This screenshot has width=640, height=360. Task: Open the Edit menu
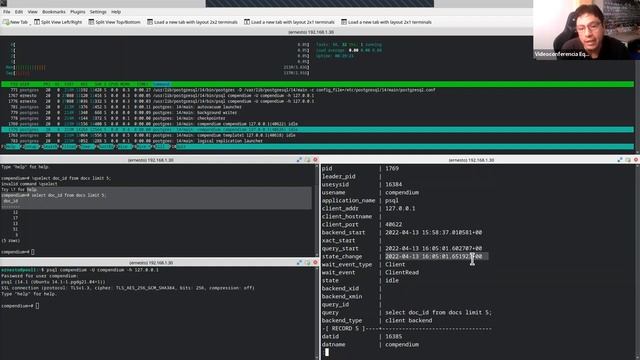tap(19, 12)
